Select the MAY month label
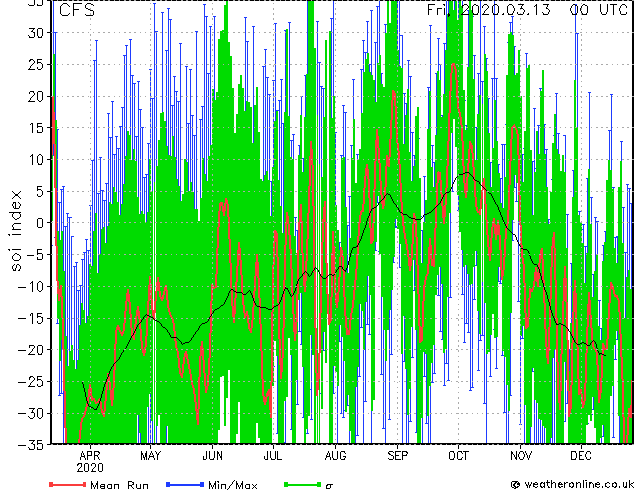634x490 pixels. (x=150, y=456)
